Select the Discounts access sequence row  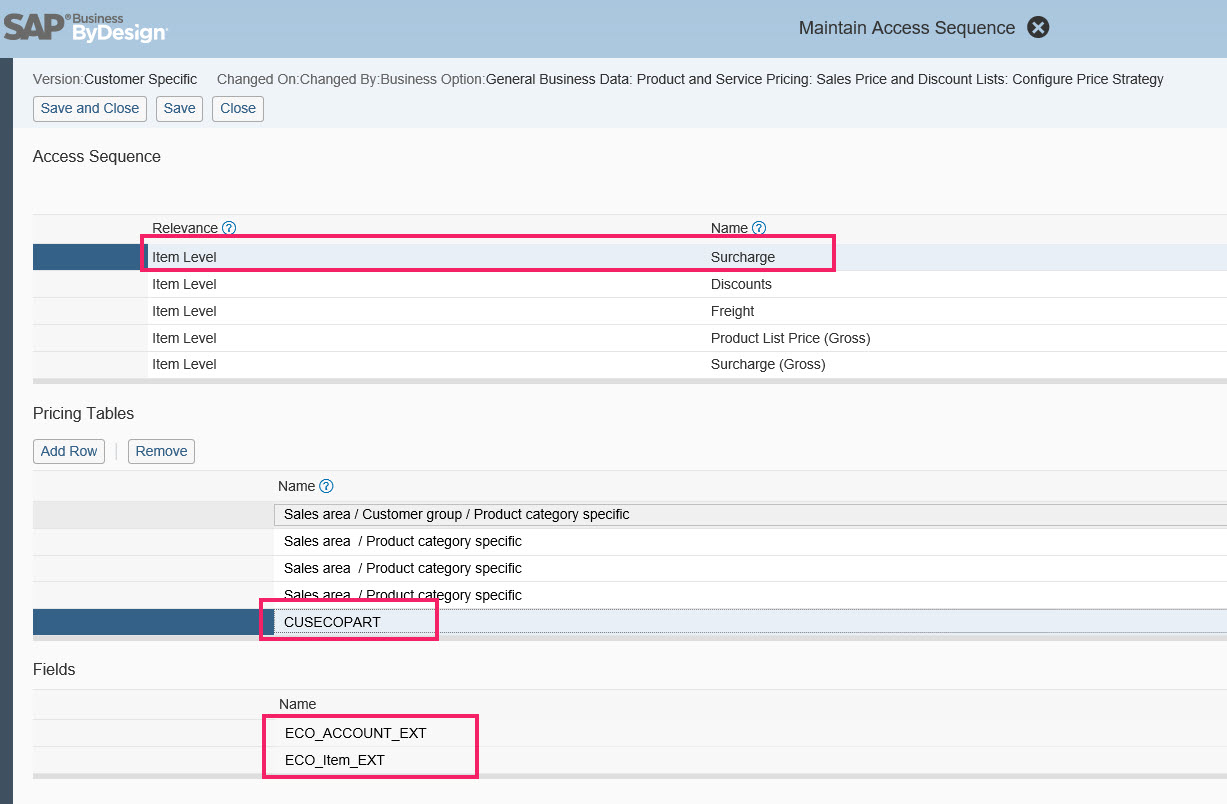[x=630, y=284]
